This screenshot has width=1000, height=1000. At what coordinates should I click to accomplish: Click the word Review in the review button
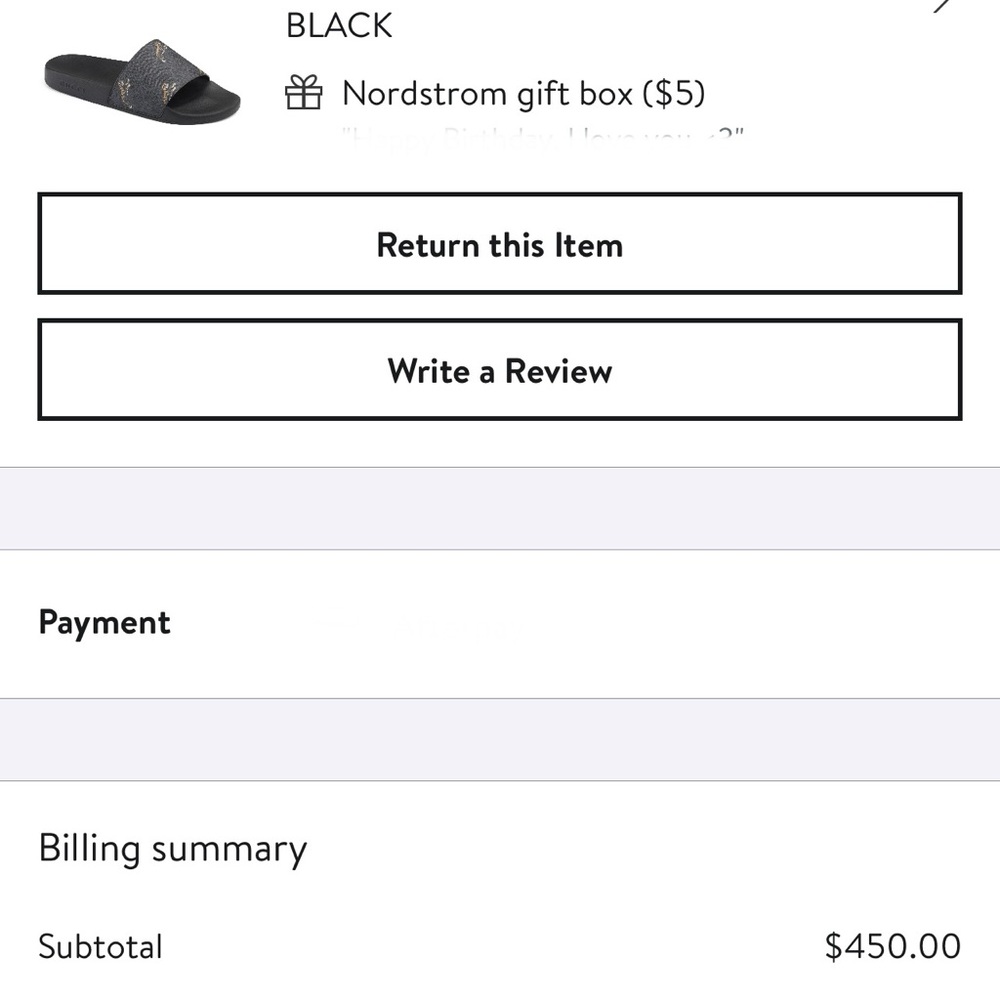[558, 371]
